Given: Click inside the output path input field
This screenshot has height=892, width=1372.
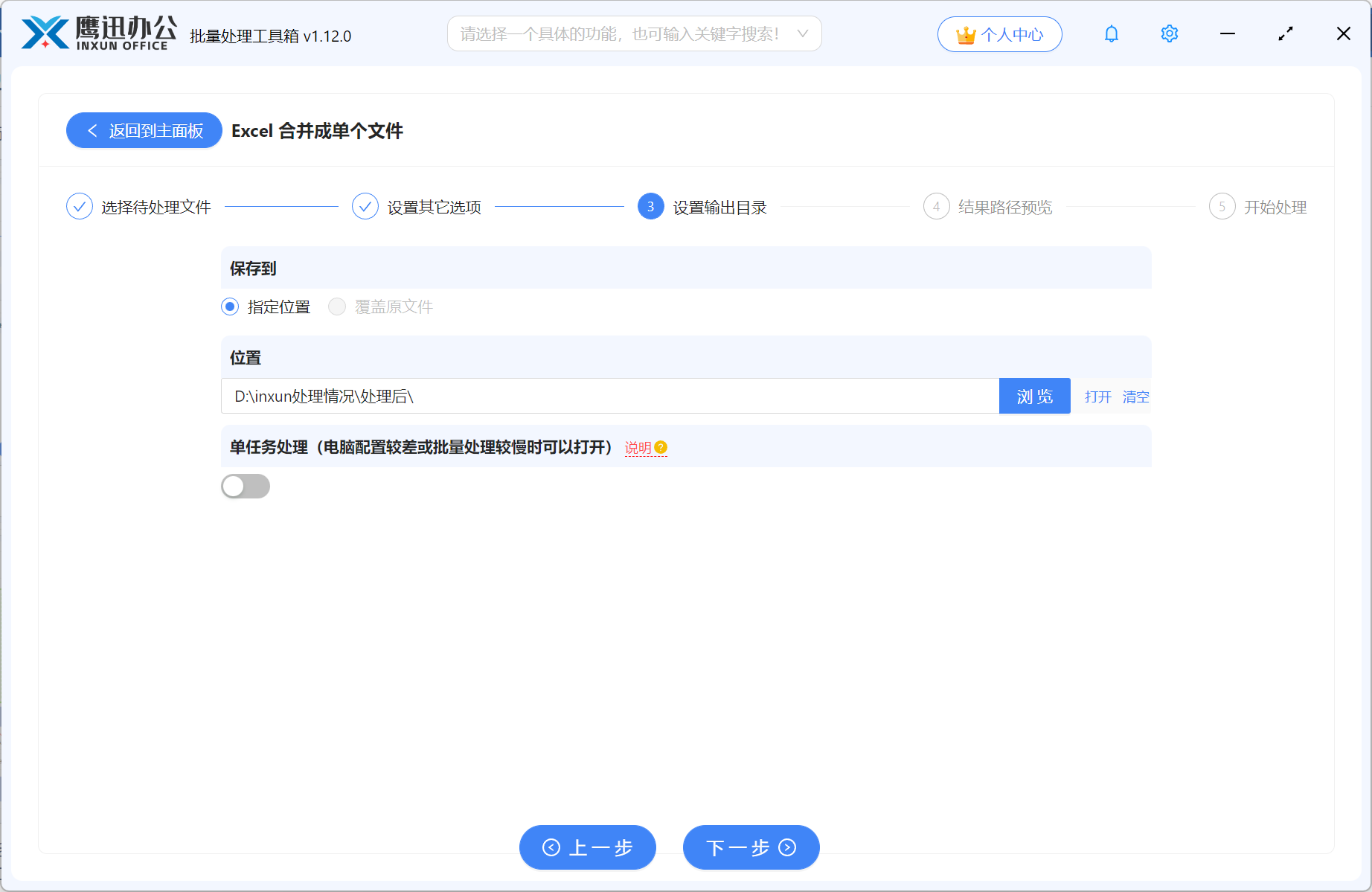Looking at the screenshot, I should pyautogui.click(x=595, y=396).
